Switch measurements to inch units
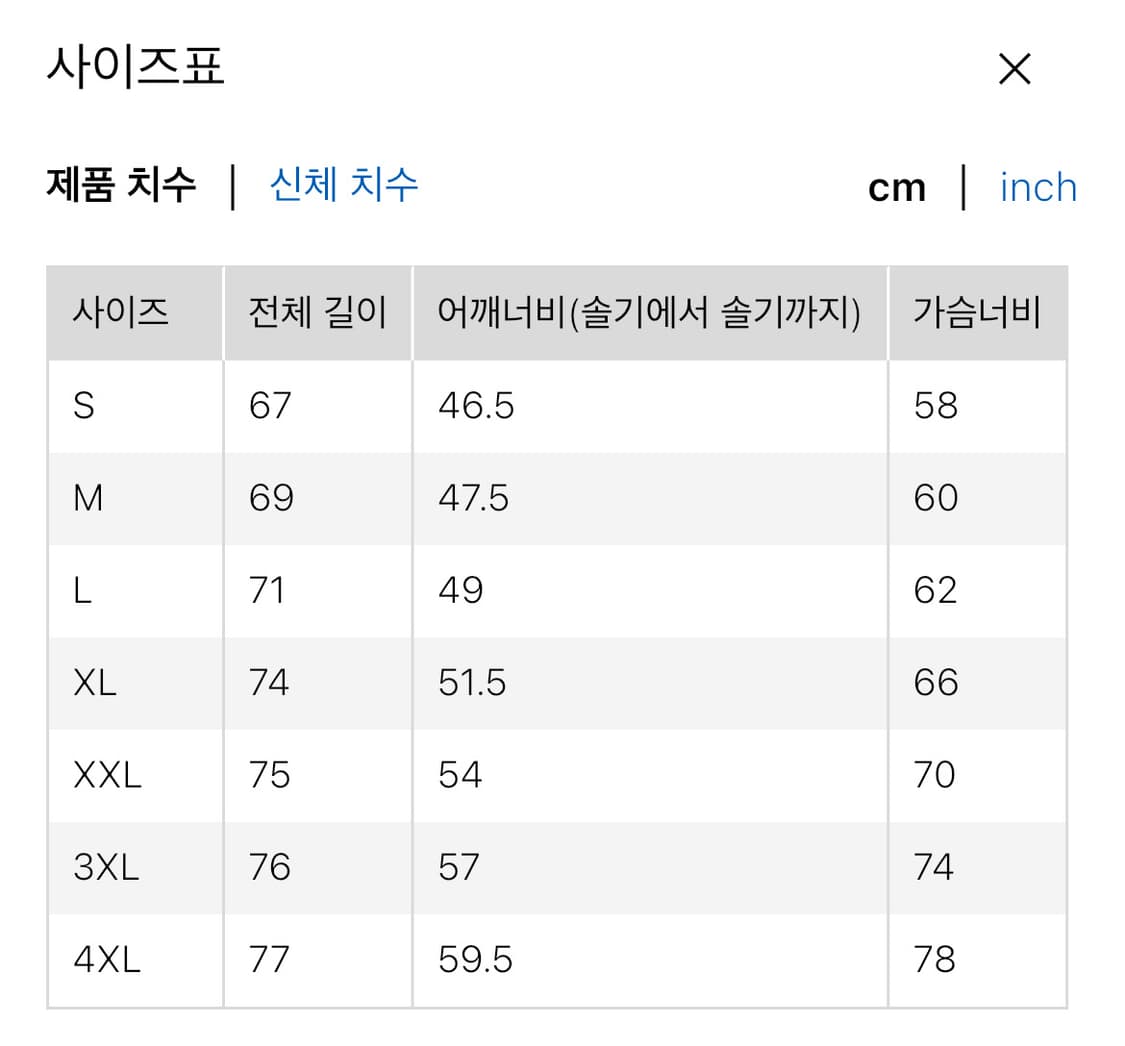 pos(1037,187)
